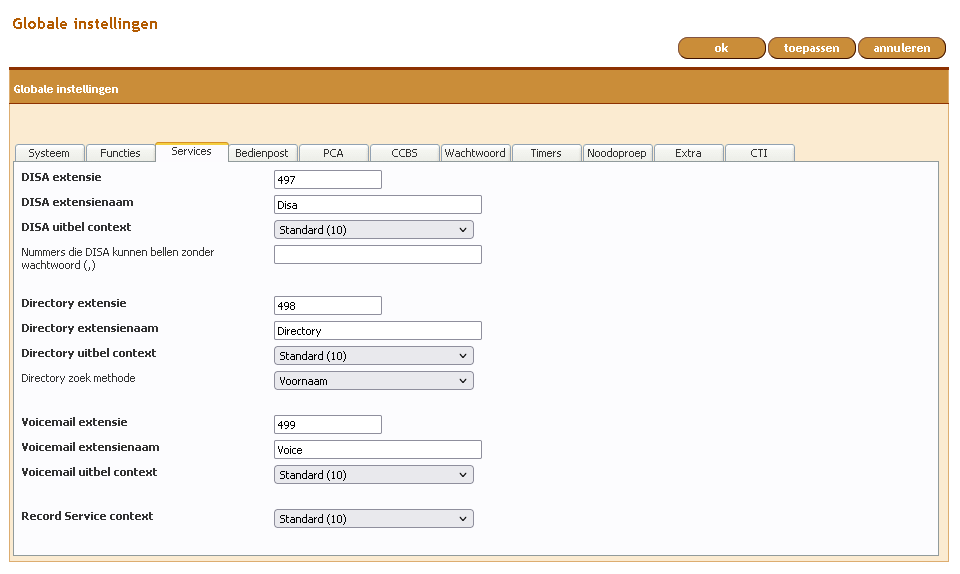Screen dimensions: 960x574
Task: Cancel with the annuleren button
Action: (901, 48)
